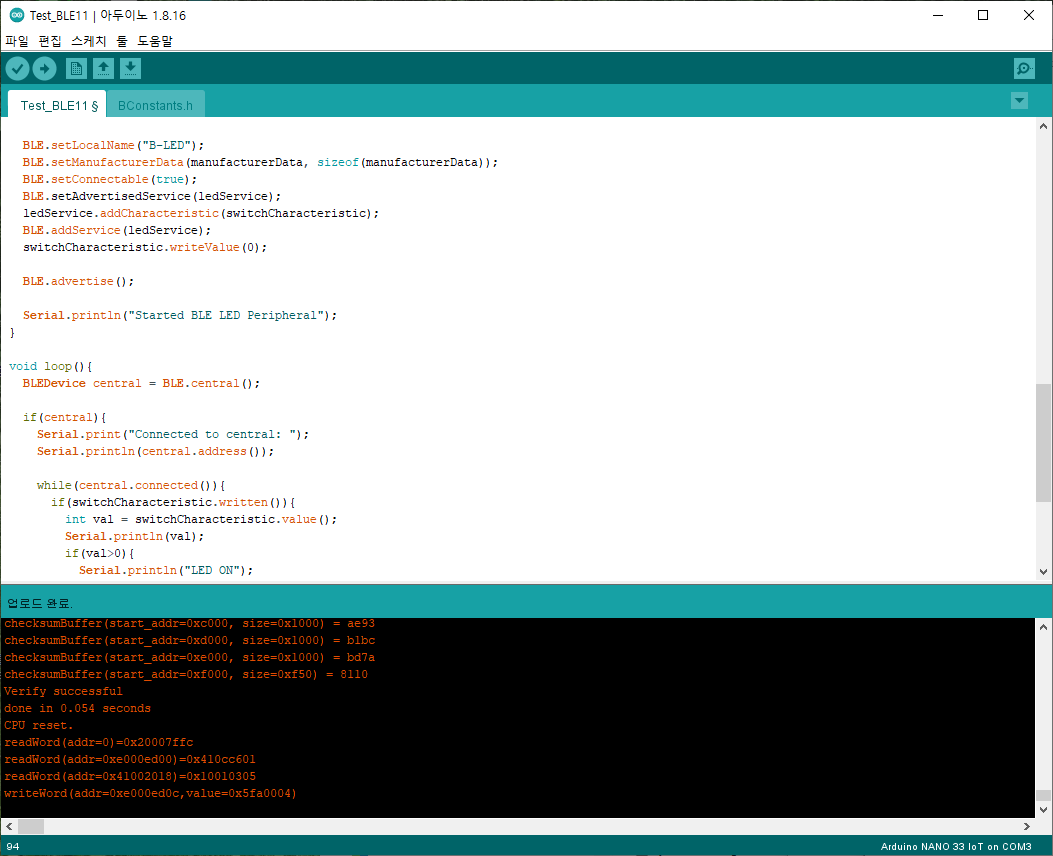Click the 'void loop(){' line
The height and width of the screenshot is (856, 1053).
click(50, 367)
